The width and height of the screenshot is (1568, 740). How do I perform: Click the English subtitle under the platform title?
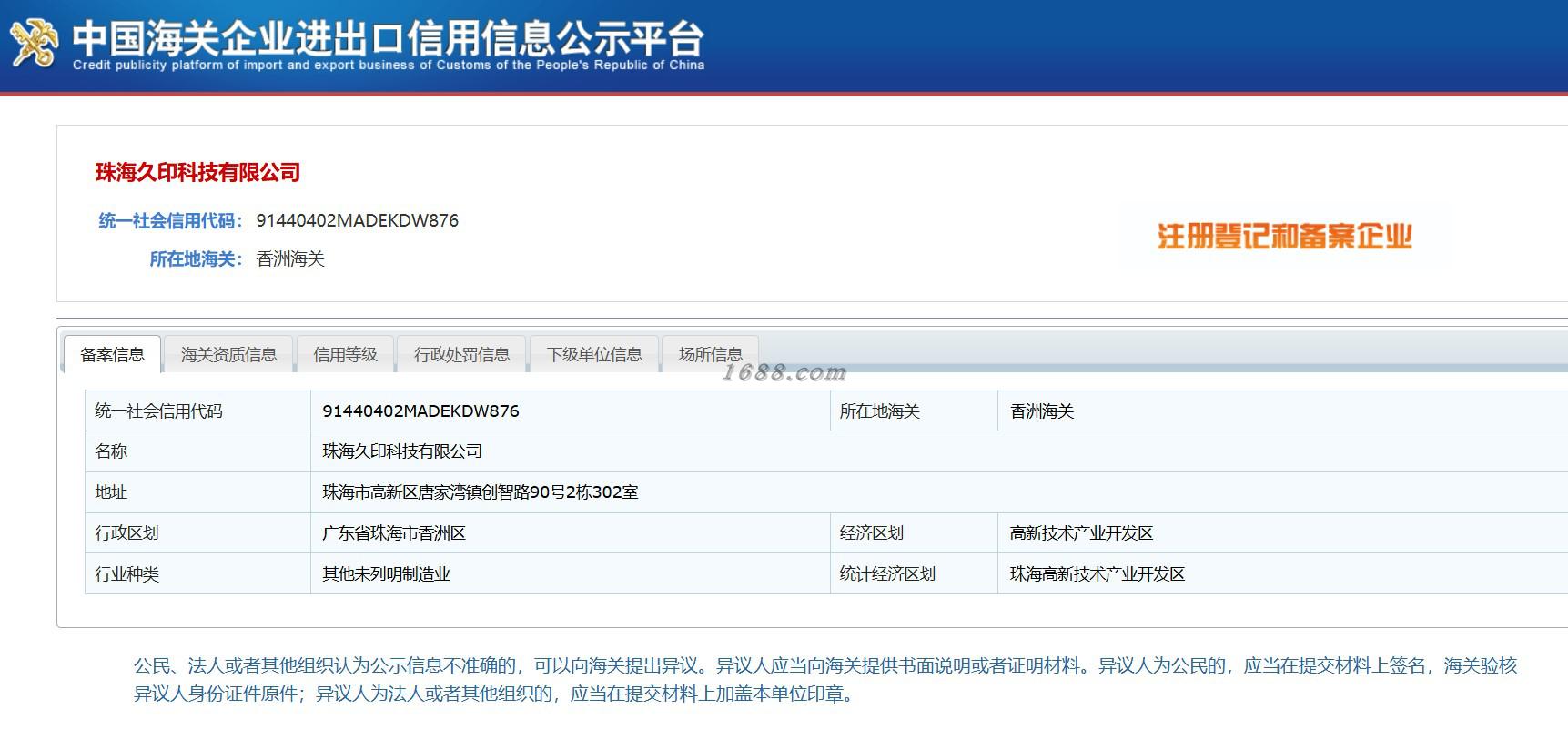tap(389, 66)
